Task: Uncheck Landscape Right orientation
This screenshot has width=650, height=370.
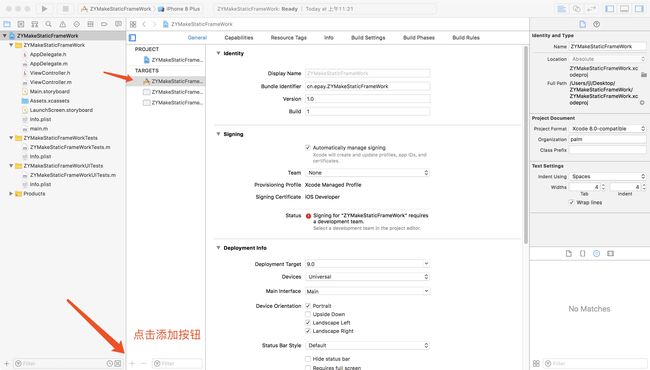Action: [308, 331]
